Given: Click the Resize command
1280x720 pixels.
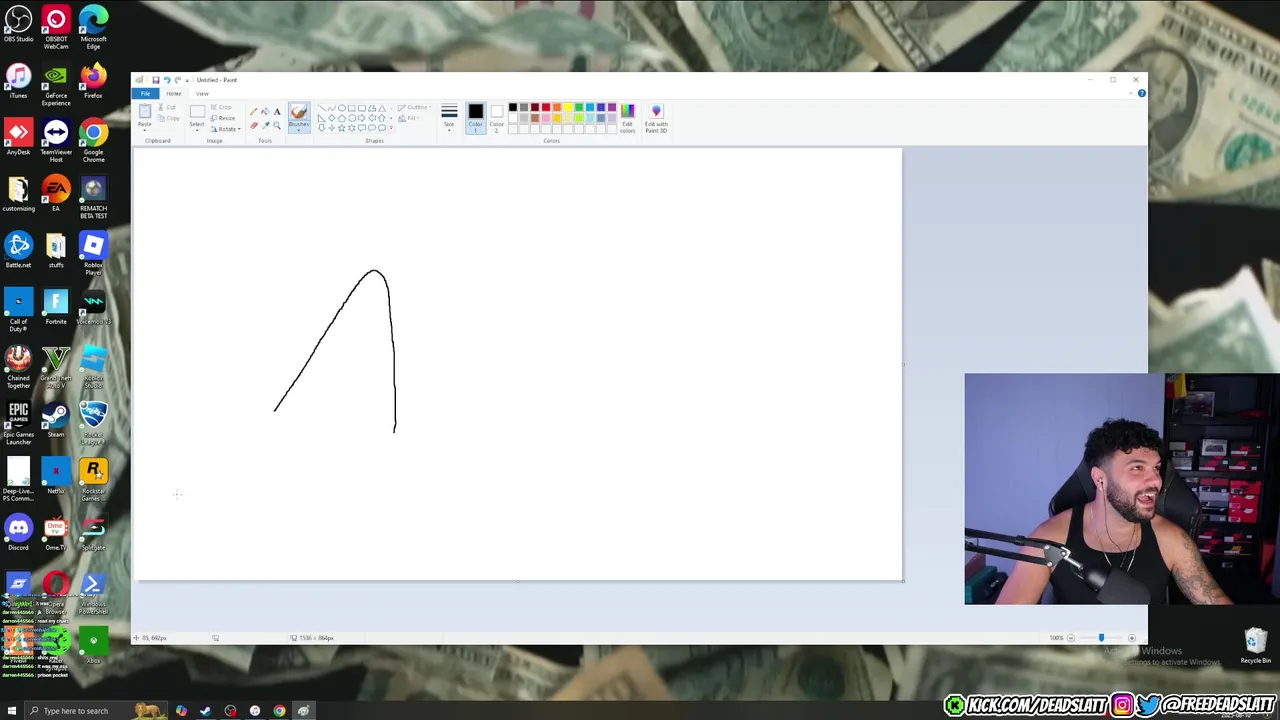Looking at the screenshot, I should [x=223, y=118].
